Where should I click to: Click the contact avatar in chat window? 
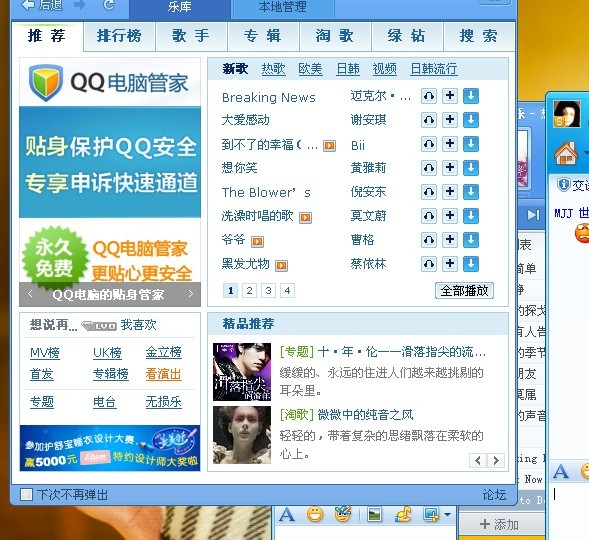[x=567, y=114]
